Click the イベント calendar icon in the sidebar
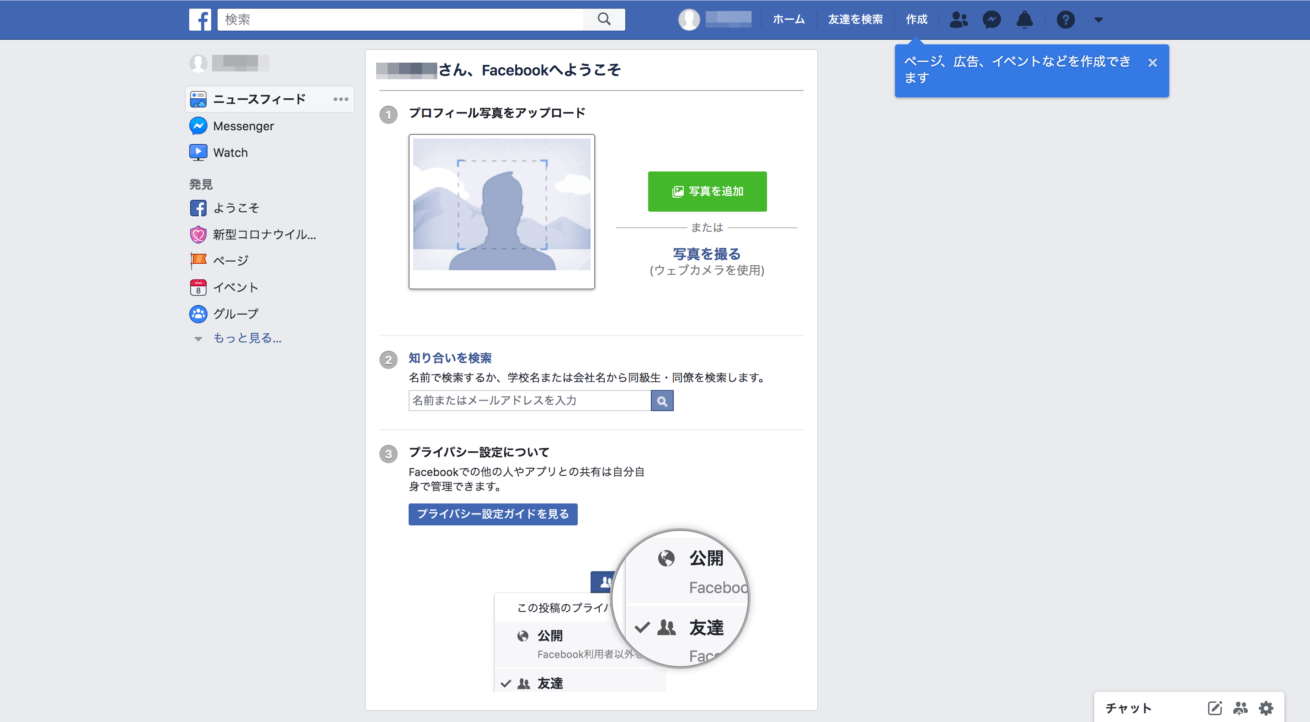Viewport: 1310px width, 722px height. (198, 288)
